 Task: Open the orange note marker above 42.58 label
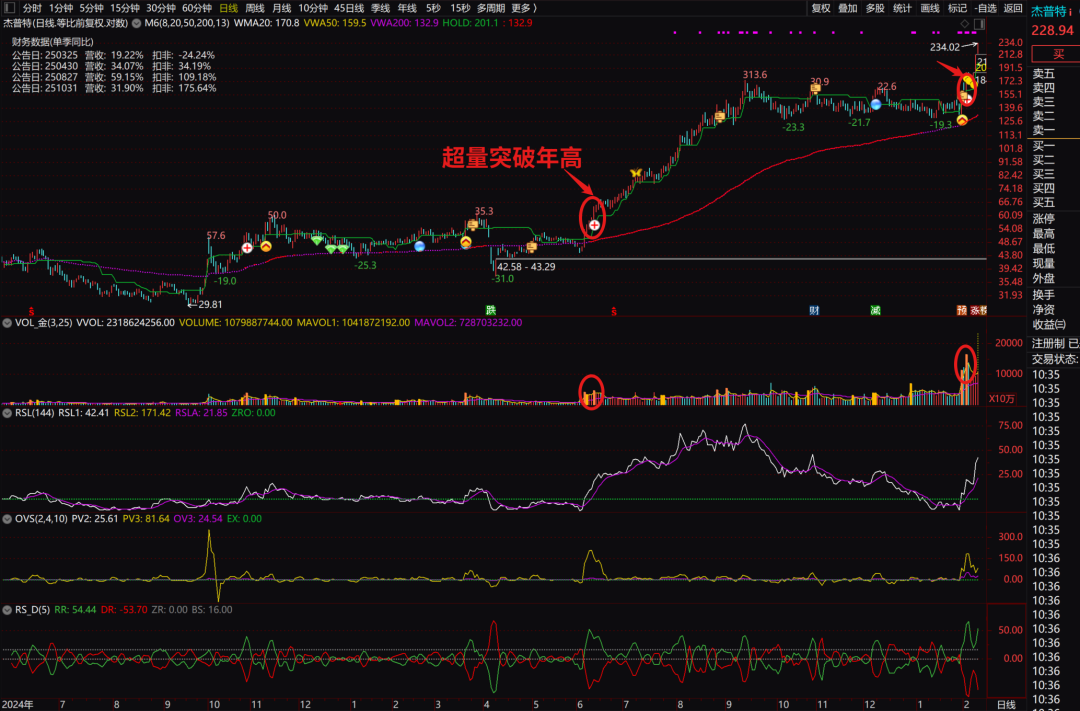click(x=532, y=246)
